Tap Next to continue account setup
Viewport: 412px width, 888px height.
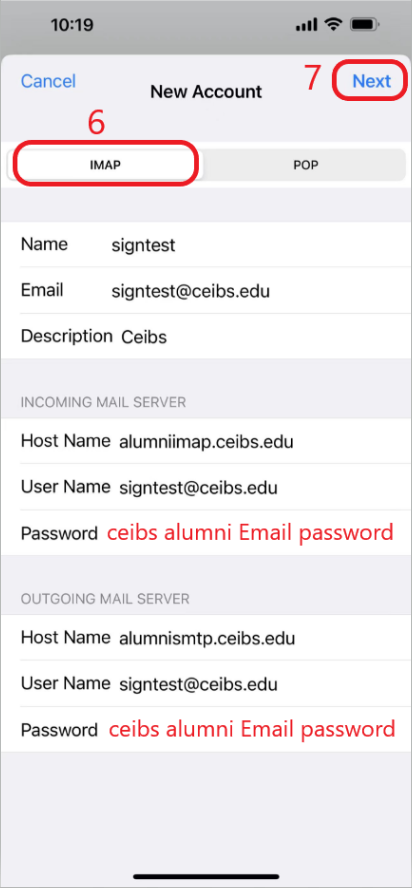tap(372, 81)
